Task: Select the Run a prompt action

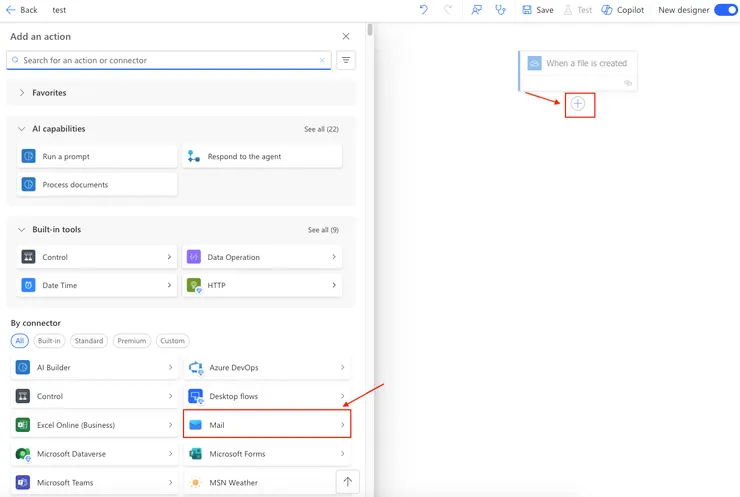Action: (97, 156)
